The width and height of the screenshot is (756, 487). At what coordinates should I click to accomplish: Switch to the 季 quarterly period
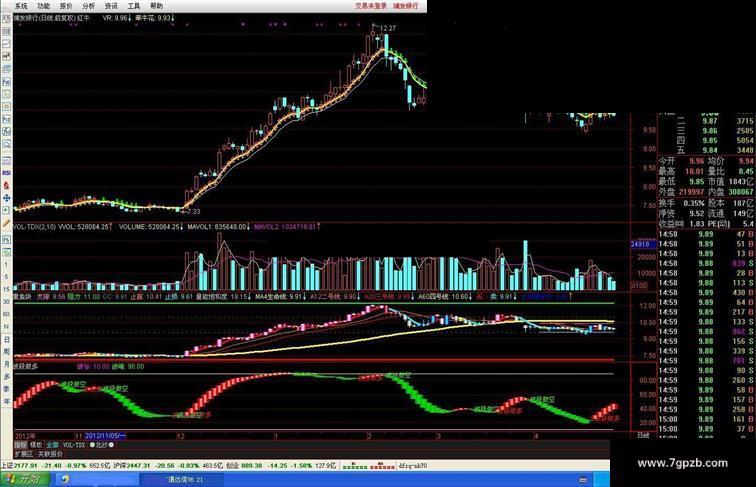tap(6, 389)
